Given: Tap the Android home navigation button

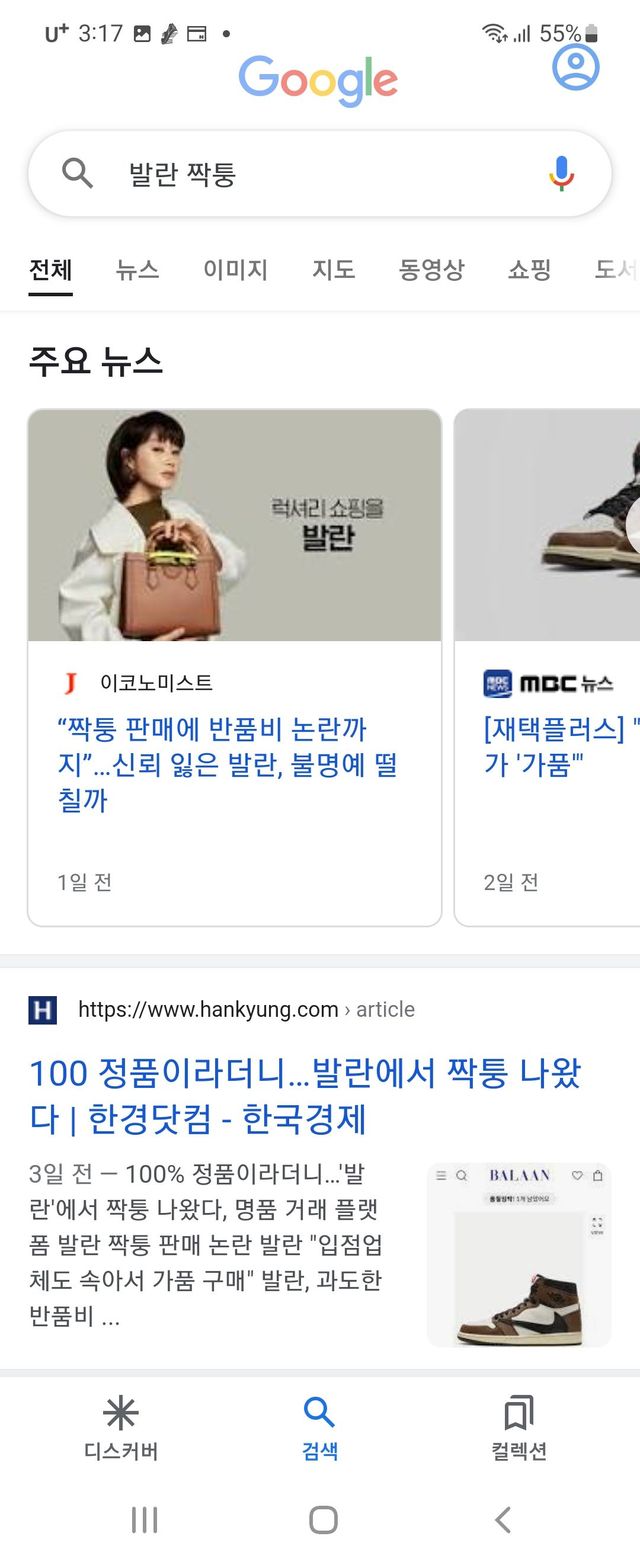Looking at the screenshot, I should point(323,1520).
